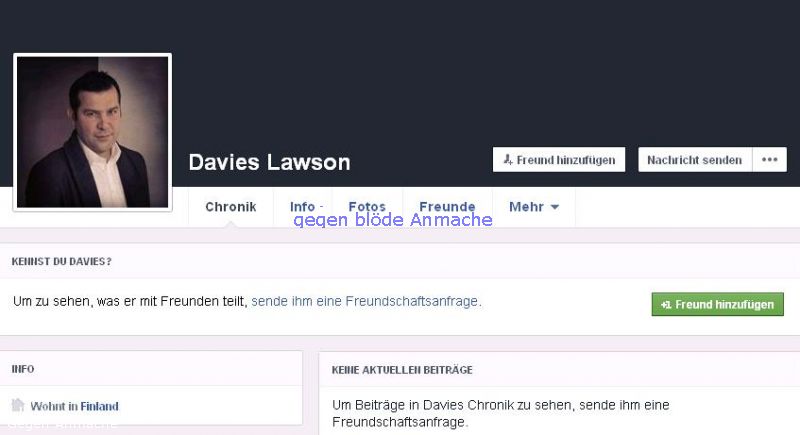
Task: Click the Finland location link
Action: (100, 406)
